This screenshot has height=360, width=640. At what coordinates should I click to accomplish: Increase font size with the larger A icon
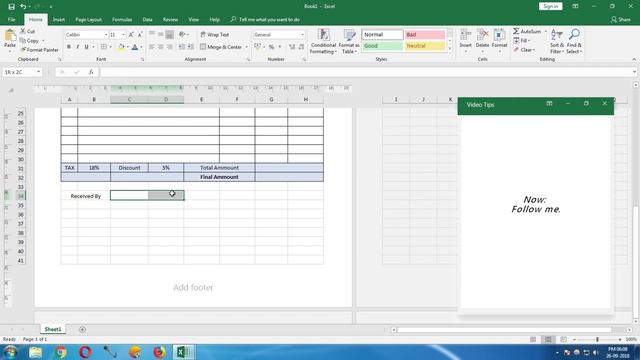(131, 35)
